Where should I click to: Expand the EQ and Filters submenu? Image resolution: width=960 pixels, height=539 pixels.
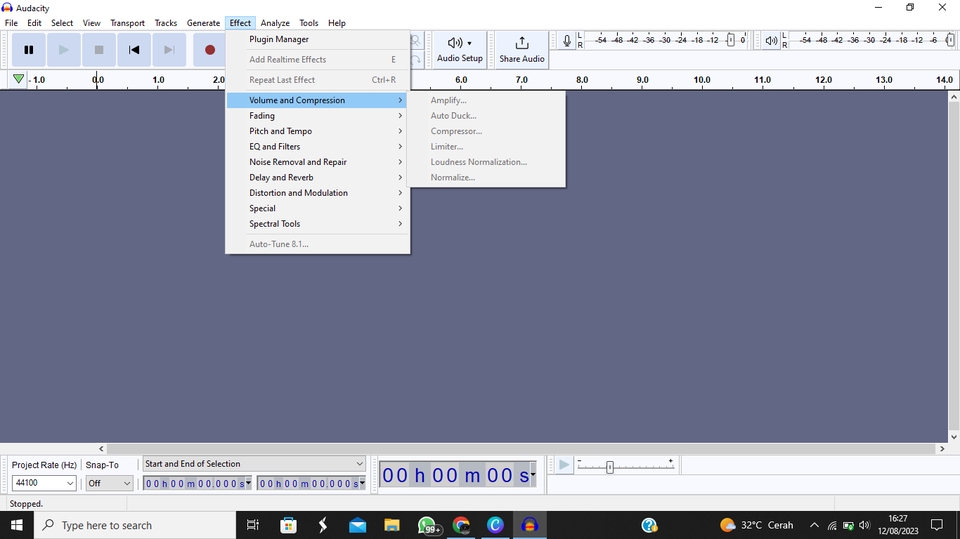318,146
